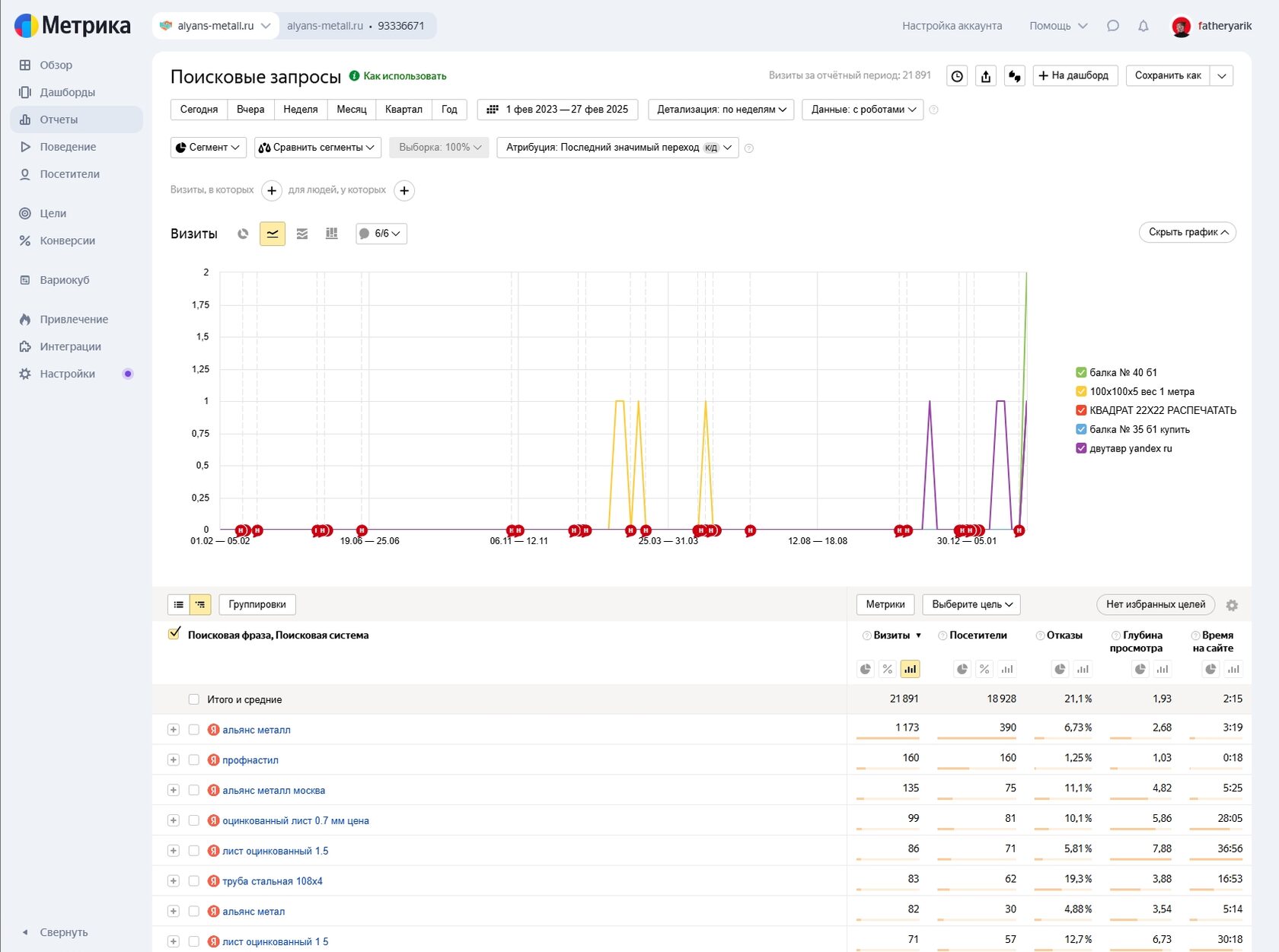Click the 'Как использовать' link
This screenshot has width=1279, height=952.
point(404,76)
